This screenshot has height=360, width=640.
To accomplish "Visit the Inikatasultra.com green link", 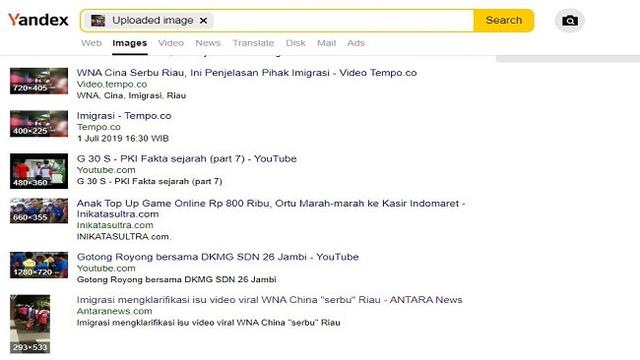I will pyautogui.click(x=115, y=225).
